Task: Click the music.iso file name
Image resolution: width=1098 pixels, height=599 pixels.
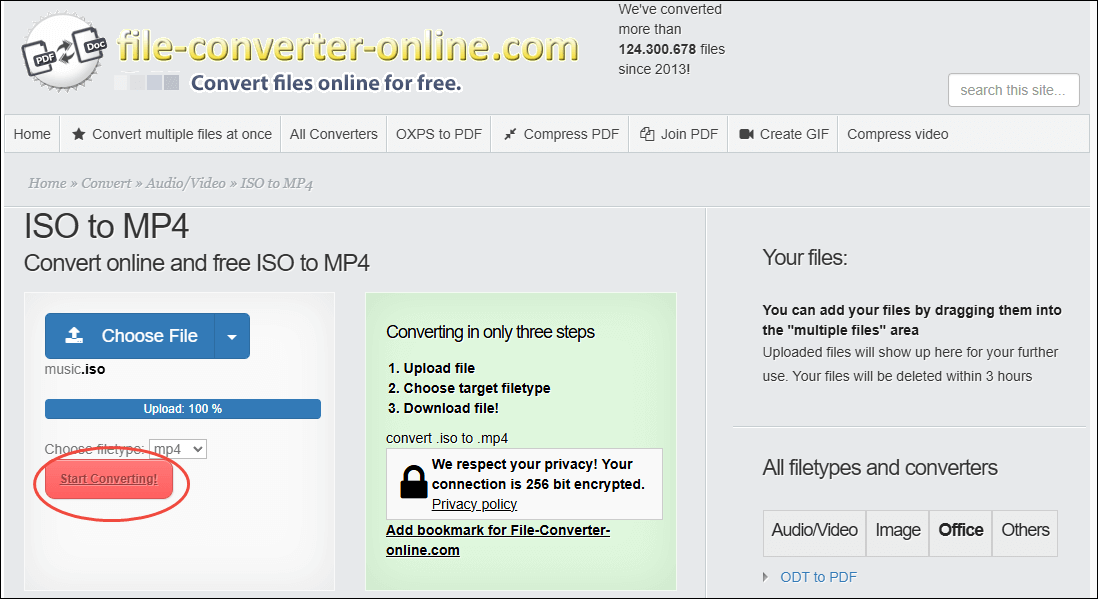Action: click(x=75, y=369)
